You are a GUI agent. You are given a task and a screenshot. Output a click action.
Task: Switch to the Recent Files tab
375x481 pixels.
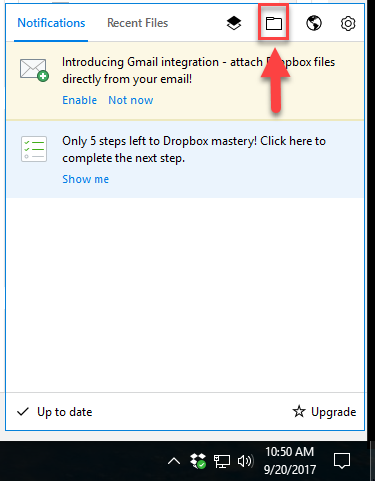137,23
